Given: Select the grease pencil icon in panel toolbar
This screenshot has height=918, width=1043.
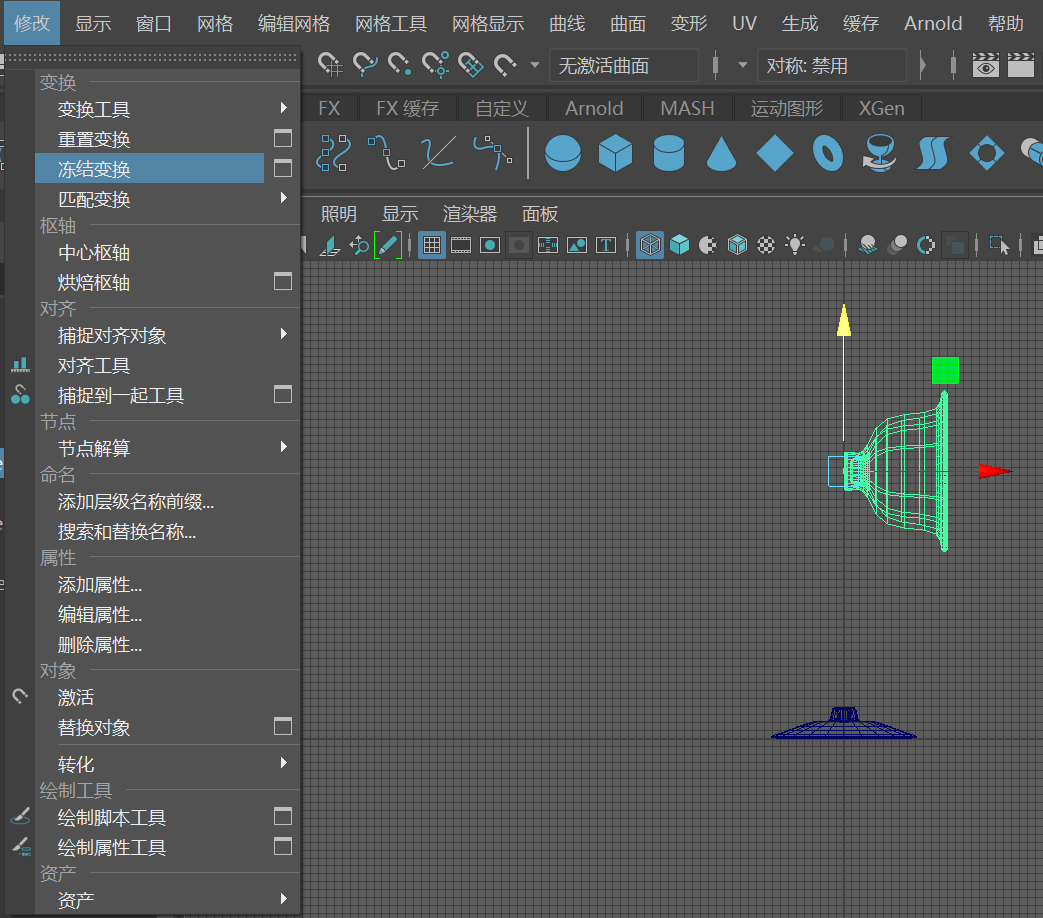Looking at the screenshot, I should (388, 245).
